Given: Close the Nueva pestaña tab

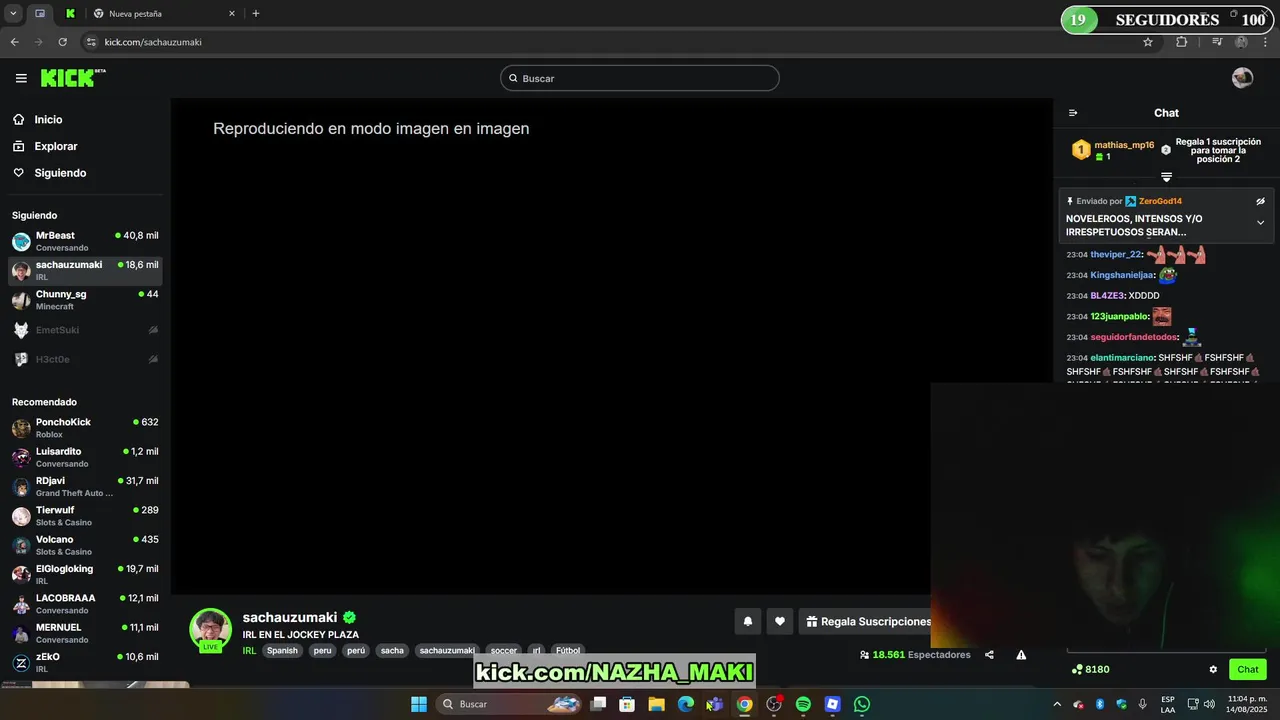Looking at the screenshot, I should tap(232, 14).
